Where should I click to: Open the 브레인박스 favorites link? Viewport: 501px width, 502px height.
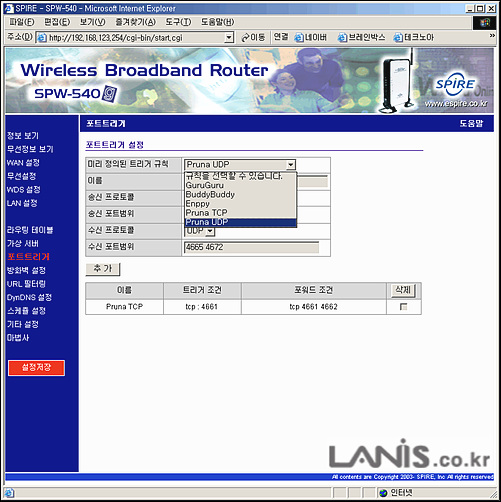tap(361, 37)
